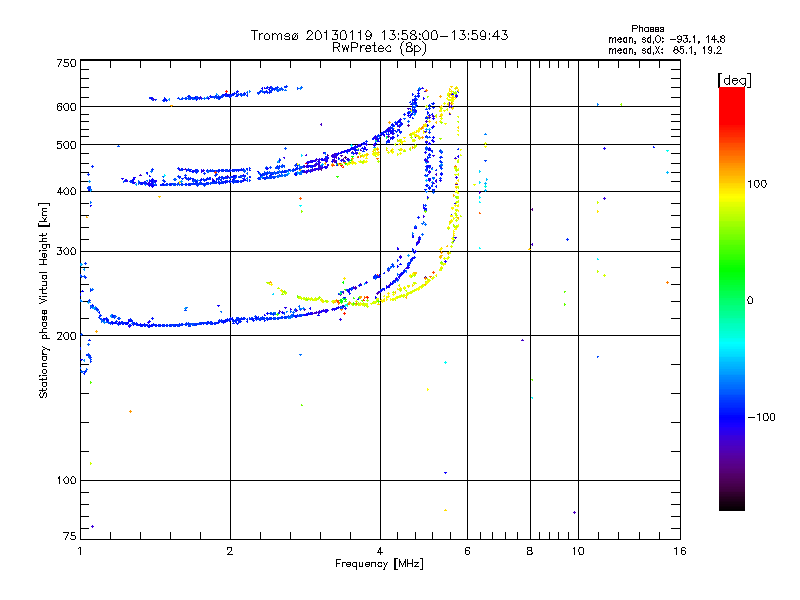800x600 pixels.
Task: Click the '100' colorbar tick label
Action: 757,184
